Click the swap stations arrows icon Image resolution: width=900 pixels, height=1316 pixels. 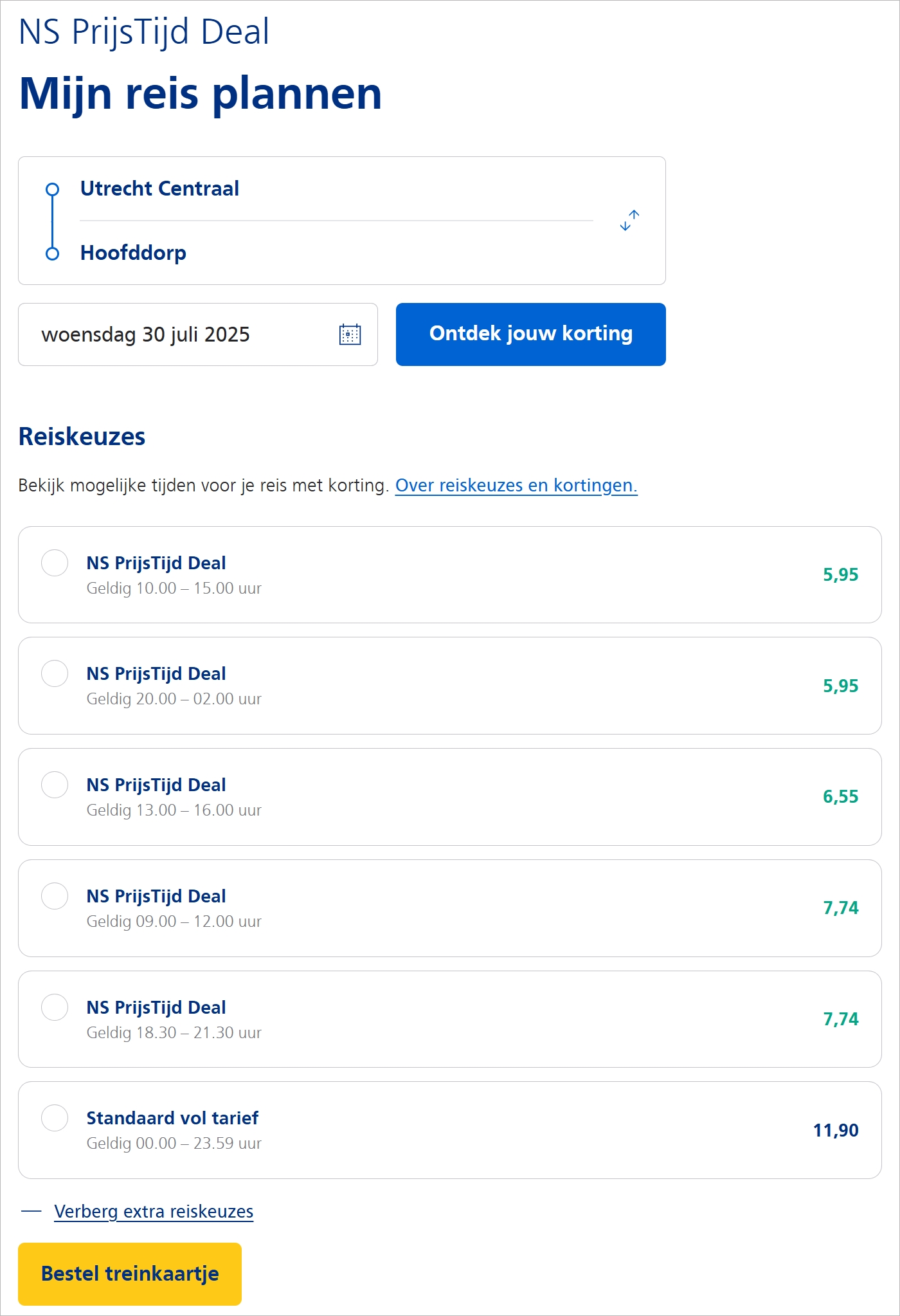(629, 221)
